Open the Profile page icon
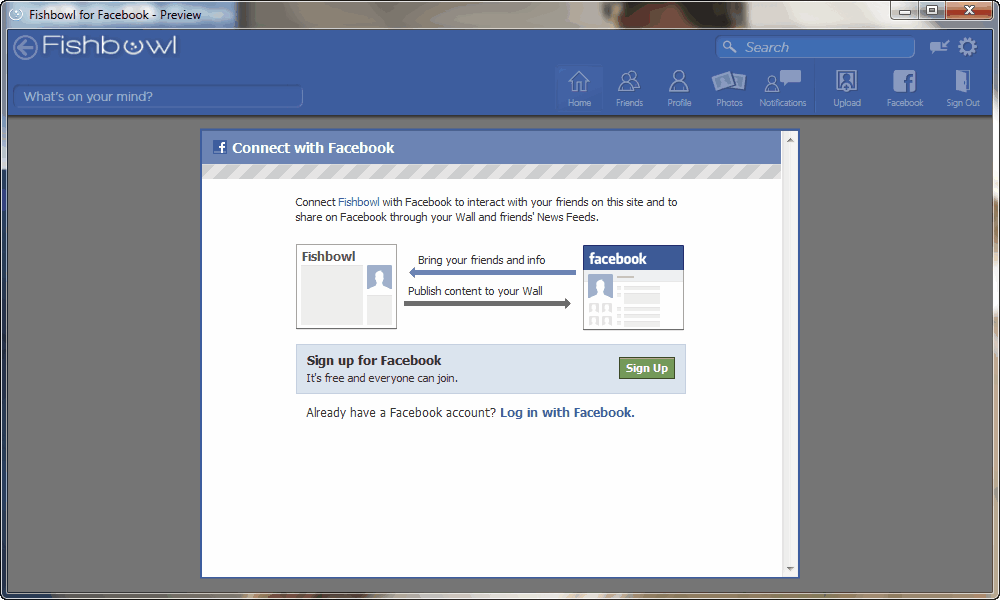This screenshot has width=1000, height=600. [679, 88]
